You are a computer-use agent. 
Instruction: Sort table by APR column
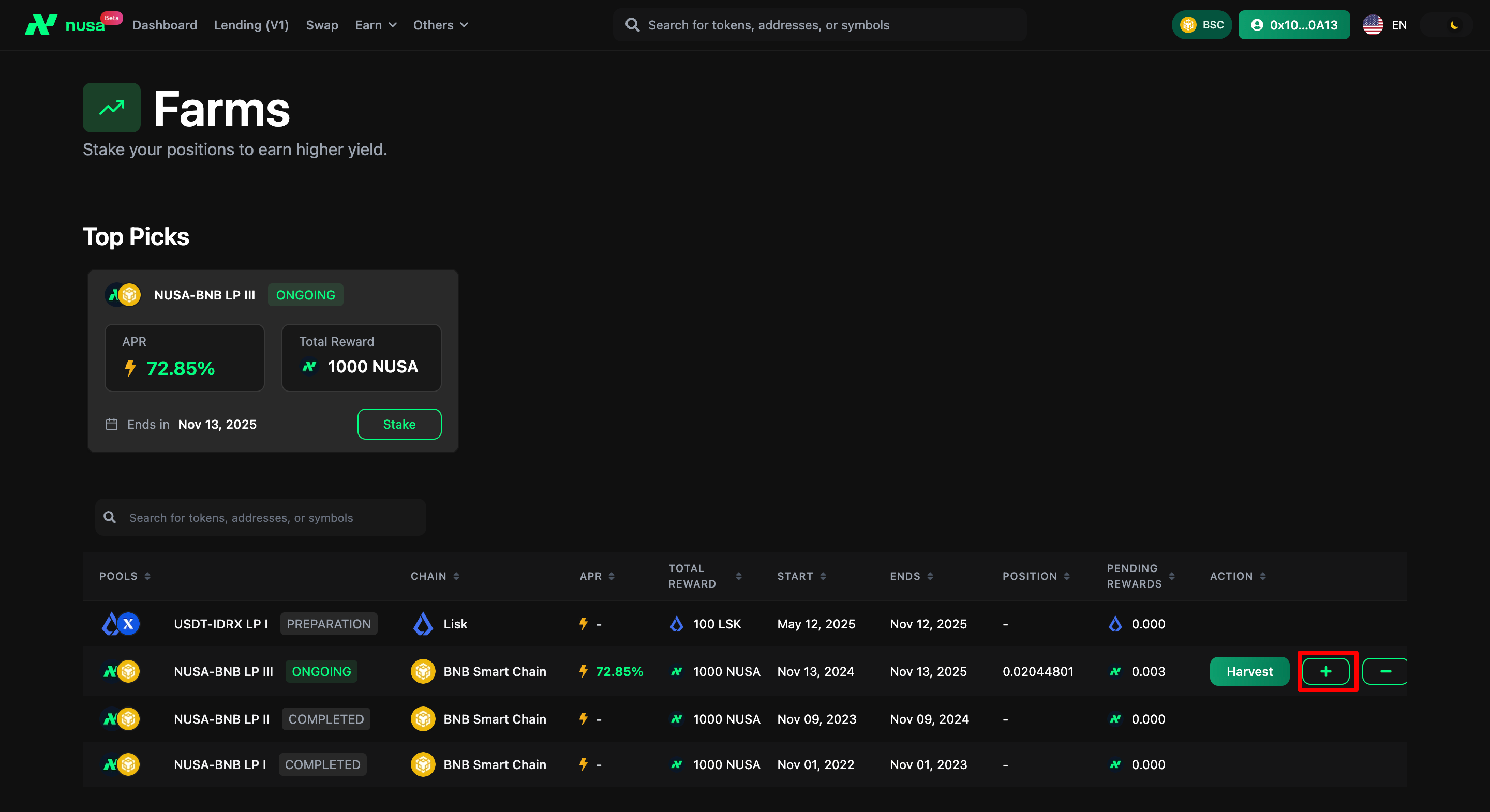pyautogui.click(x=611, y=576)
